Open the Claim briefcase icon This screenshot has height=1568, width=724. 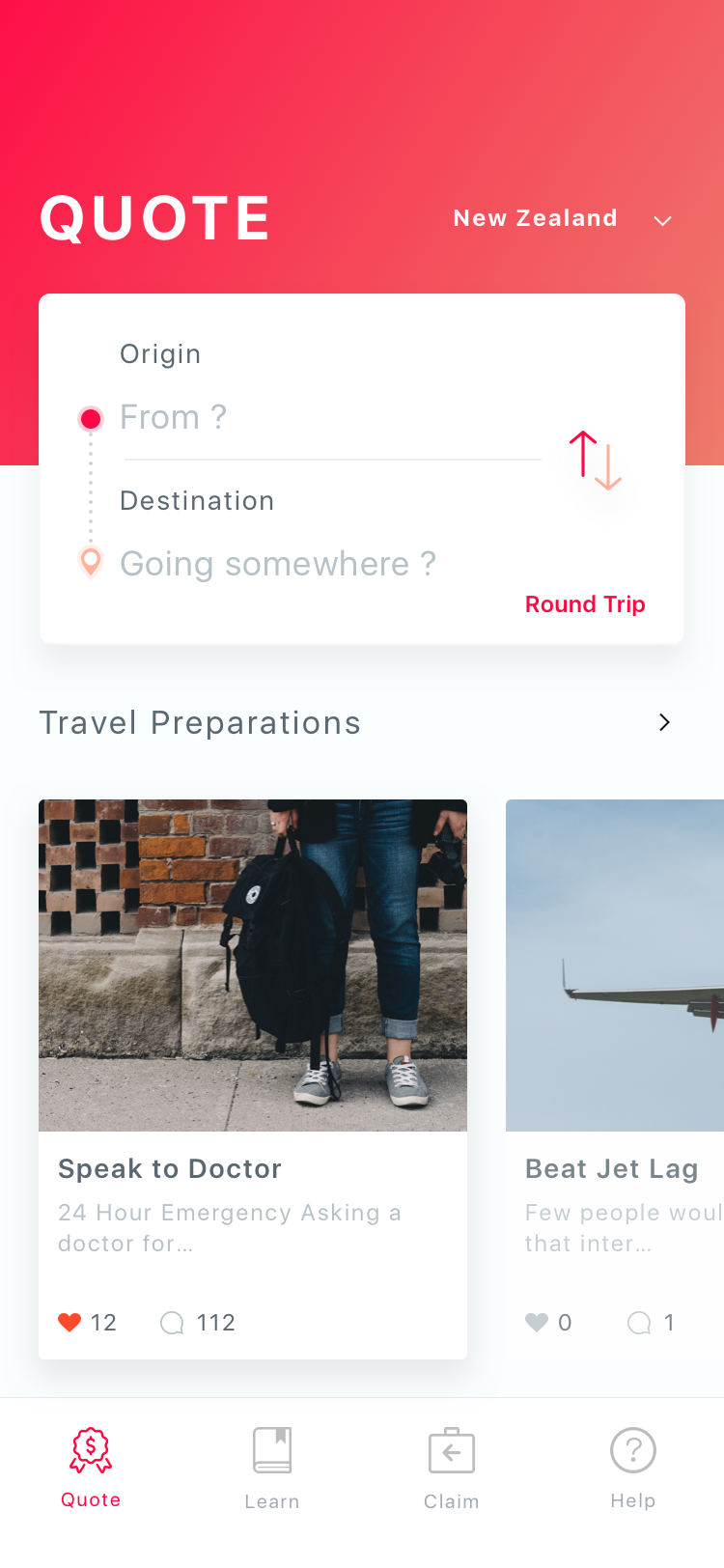(x=452, y=1450)
